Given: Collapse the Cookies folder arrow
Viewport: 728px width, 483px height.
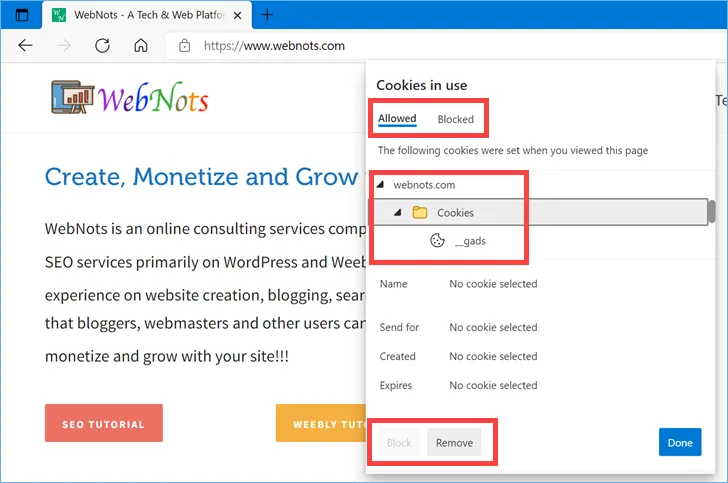Looking at the screenshot, I should (397, 212).
